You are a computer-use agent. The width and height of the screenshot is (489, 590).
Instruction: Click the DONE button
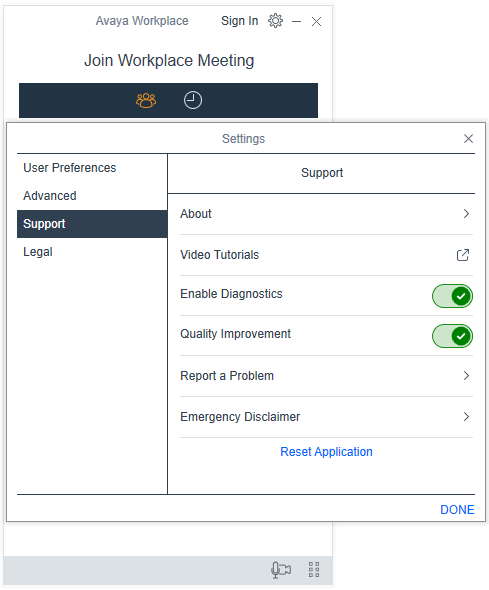tap(457, 509)
